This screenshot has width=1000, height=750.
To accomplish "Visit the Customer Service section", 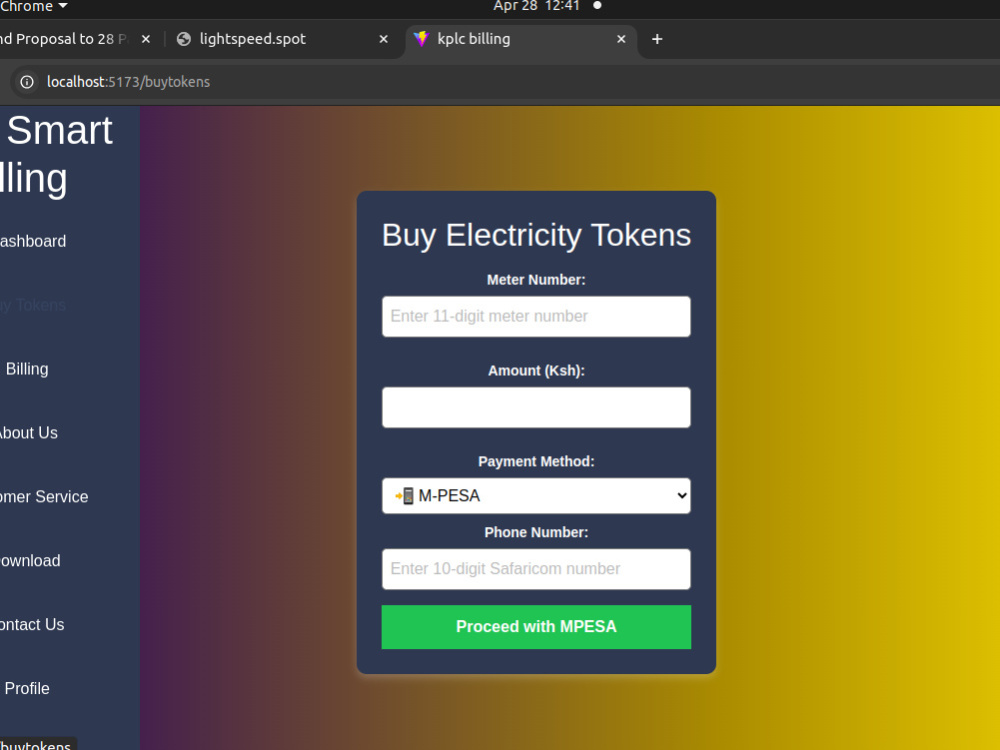I will point(44,497).
